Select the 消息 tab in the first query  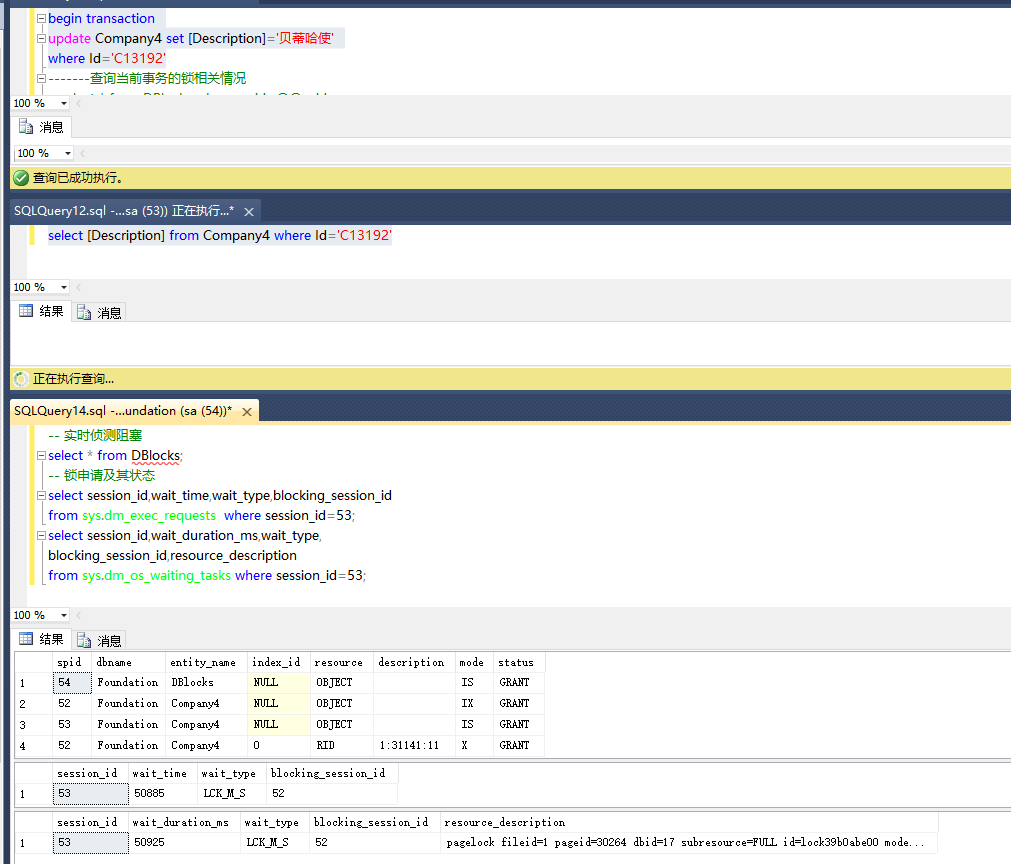(42, 127)
